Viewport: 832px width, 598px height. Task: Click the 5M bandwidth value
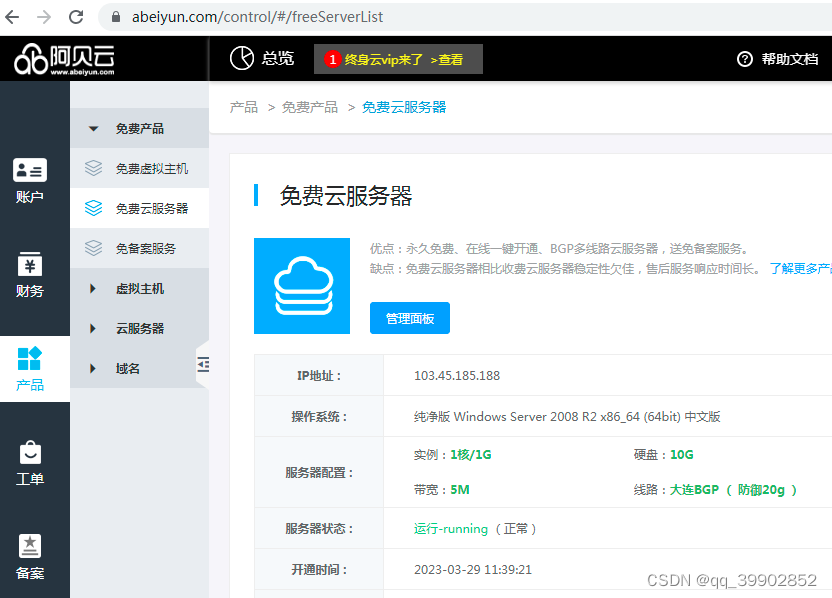(460, 490)
